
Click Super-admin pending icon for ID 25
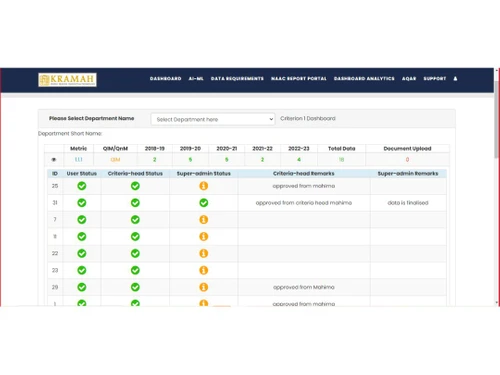click(x=204, y=186)
